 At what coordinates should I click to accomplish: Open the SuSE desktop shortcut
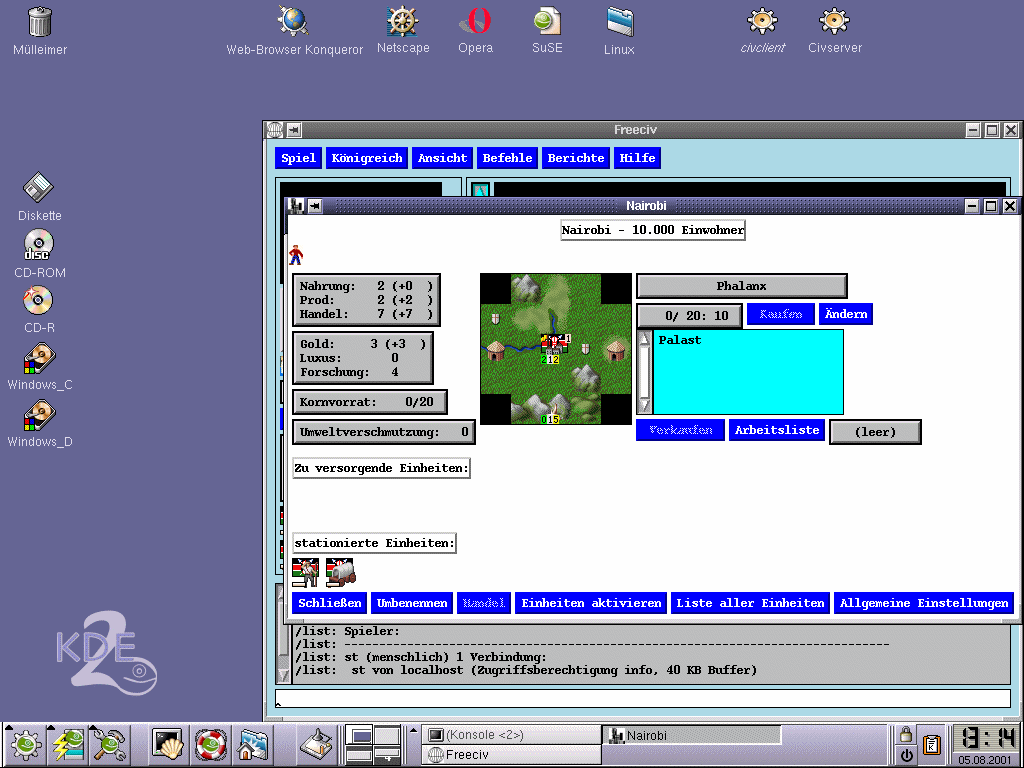point(547,21)
